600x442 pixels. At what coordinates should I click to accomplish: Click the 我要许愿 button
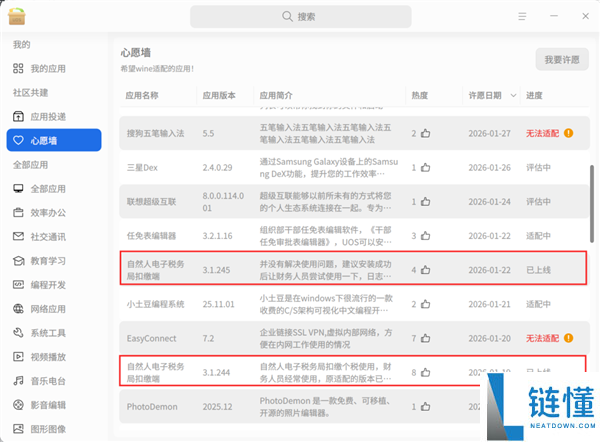point(562,59)
